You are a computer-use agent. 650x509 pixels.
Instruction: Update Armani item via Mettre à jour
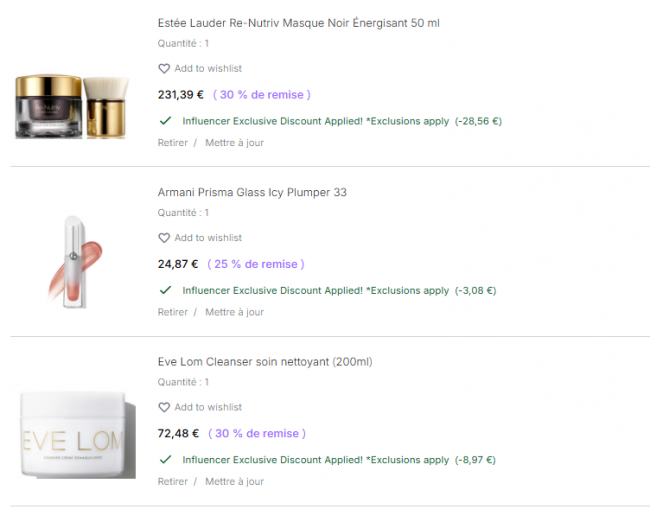(x=235, y=312)
